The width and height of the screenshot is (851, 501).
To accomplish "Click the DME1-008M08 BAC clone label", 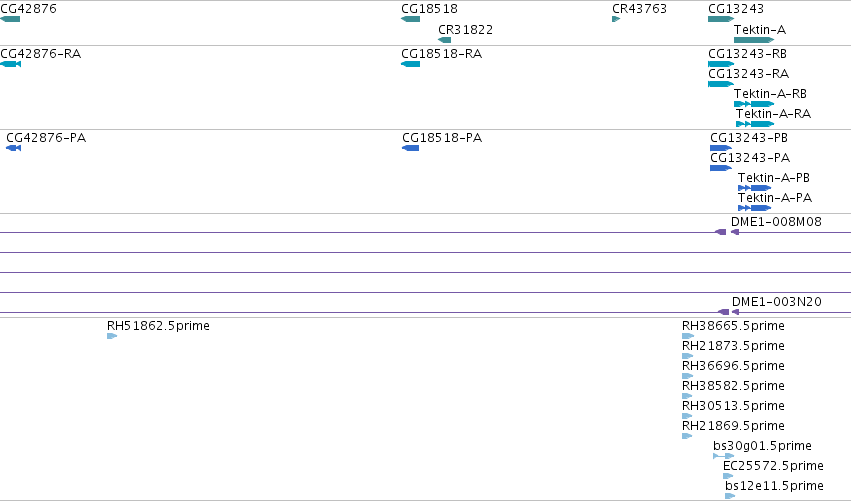I will pos(776,222).
